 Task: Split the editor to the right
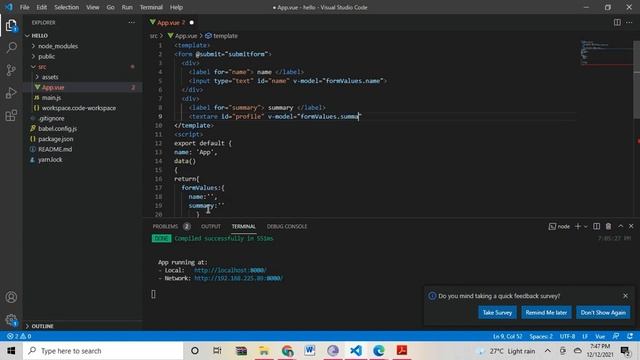(x=617, y=22)
